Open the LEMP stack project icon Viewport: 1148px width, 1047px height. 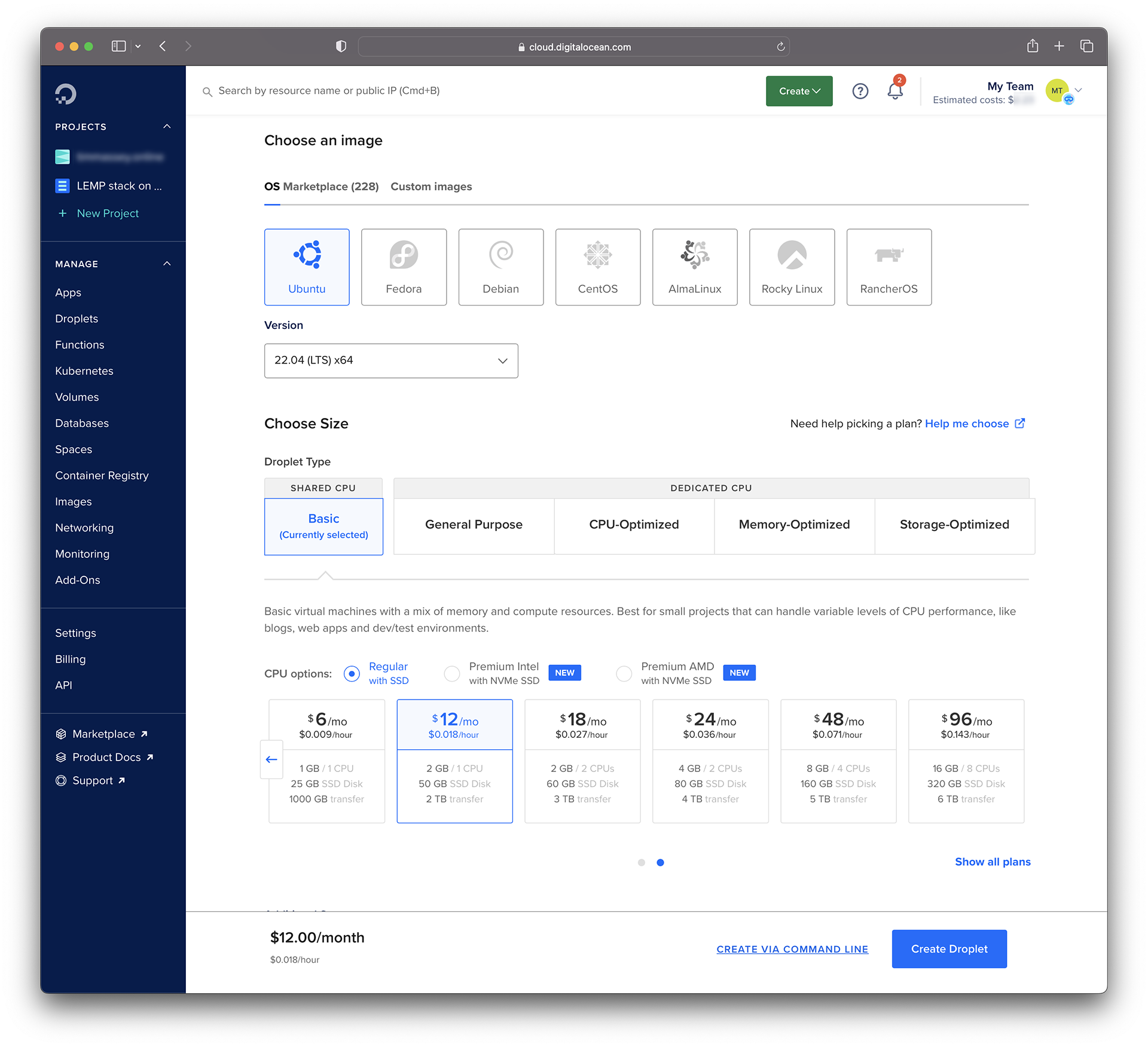point(62,186)
